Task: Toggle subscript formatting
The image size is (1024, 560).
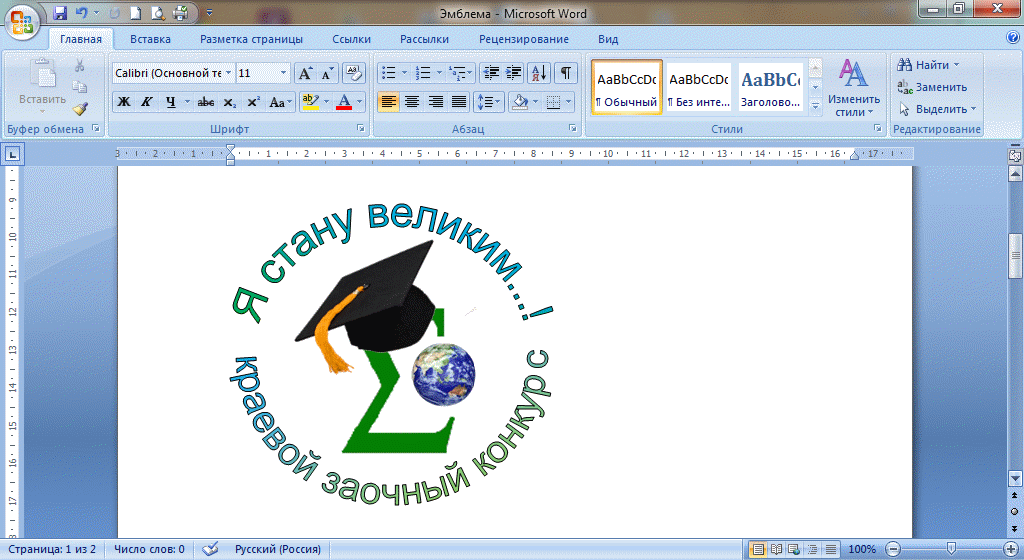Action: (229, 102)
